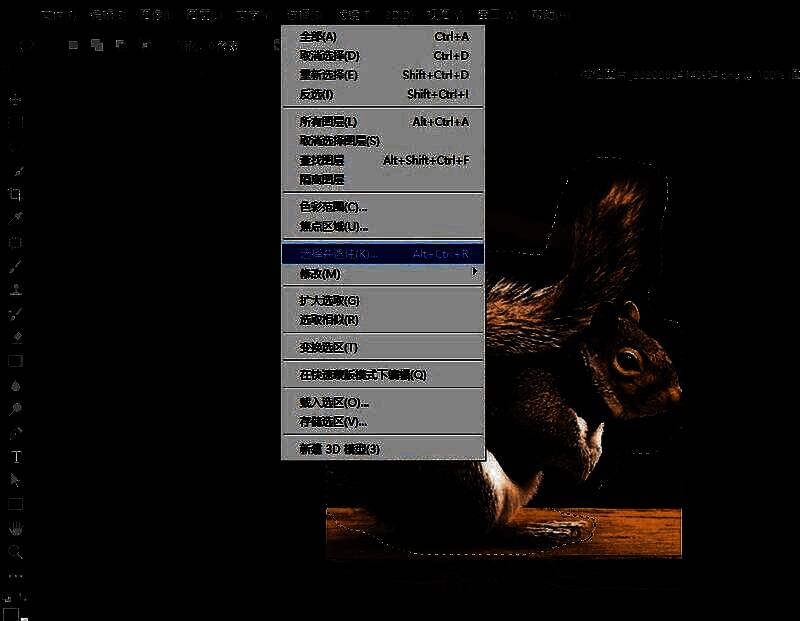This screenshot has width=800, height=621.
Task: Open the 图层 menu
Action: 197,12
